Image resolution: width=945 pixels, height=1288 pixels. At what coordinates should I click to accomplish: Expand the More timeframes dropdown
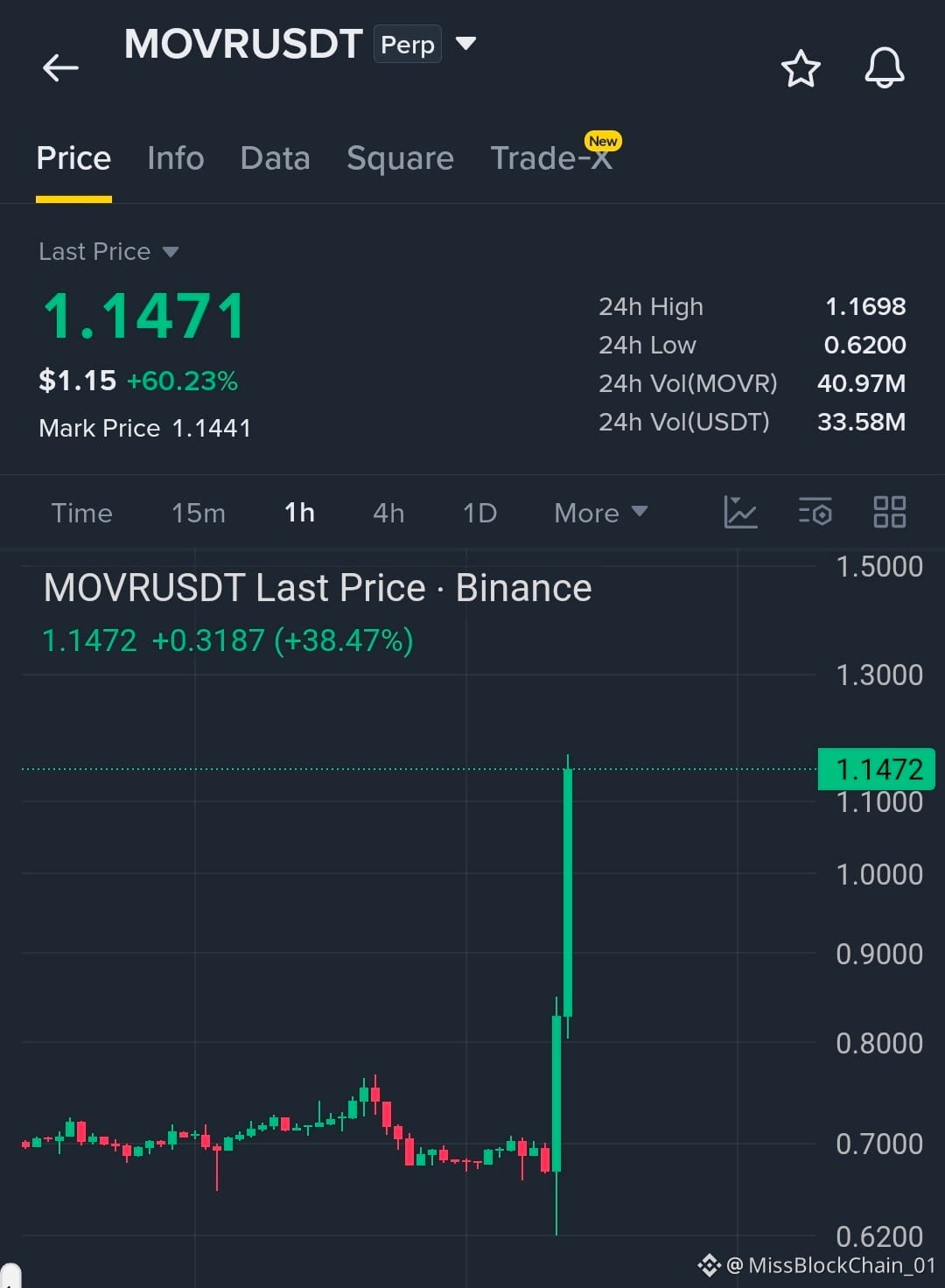(x=601, y=513)
